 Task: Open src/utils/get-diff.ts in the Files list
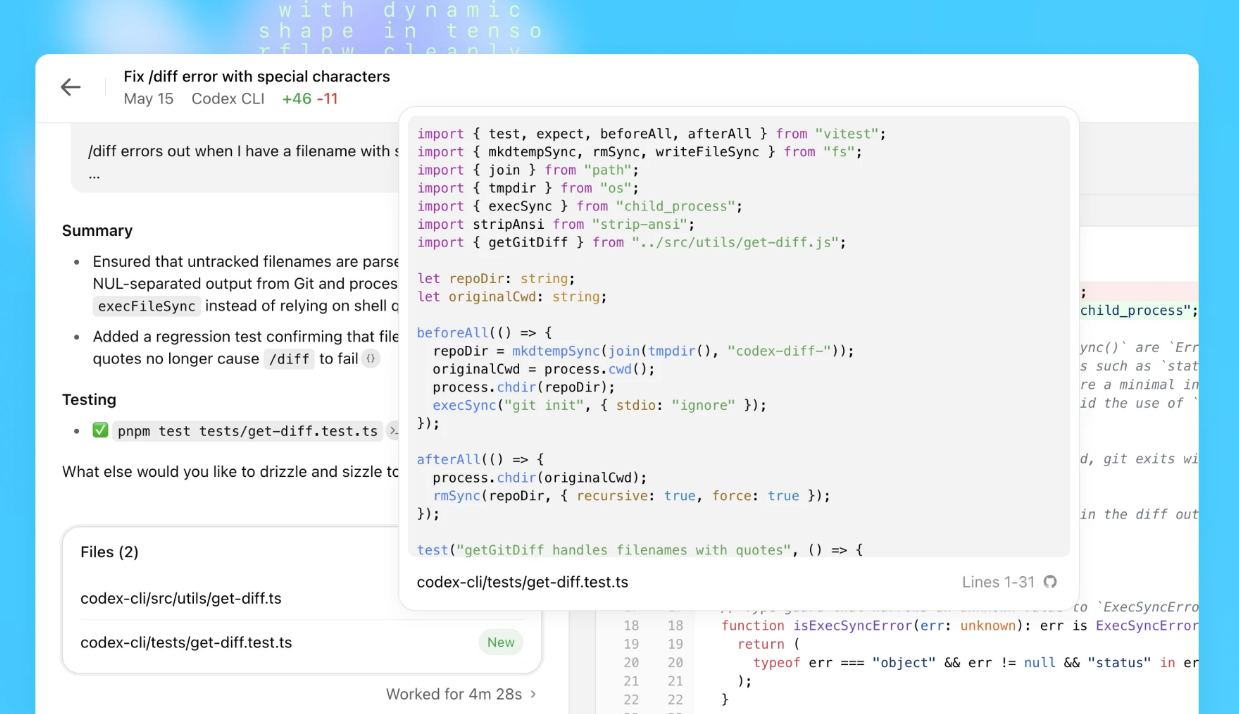(181, 598)
